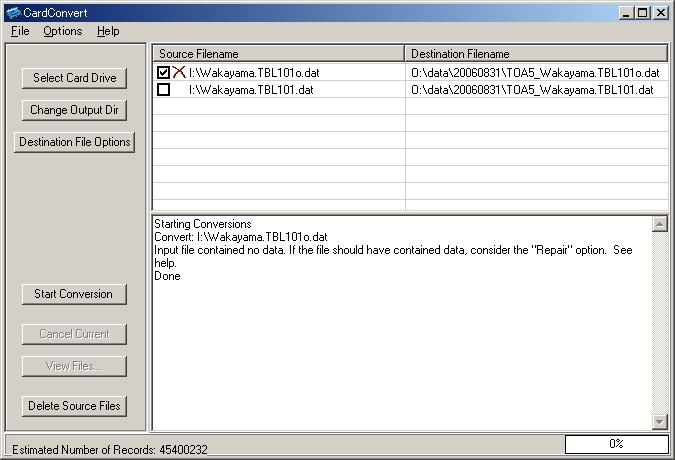
Task: Open Destination File Options
Action: (x=74, y=142)
